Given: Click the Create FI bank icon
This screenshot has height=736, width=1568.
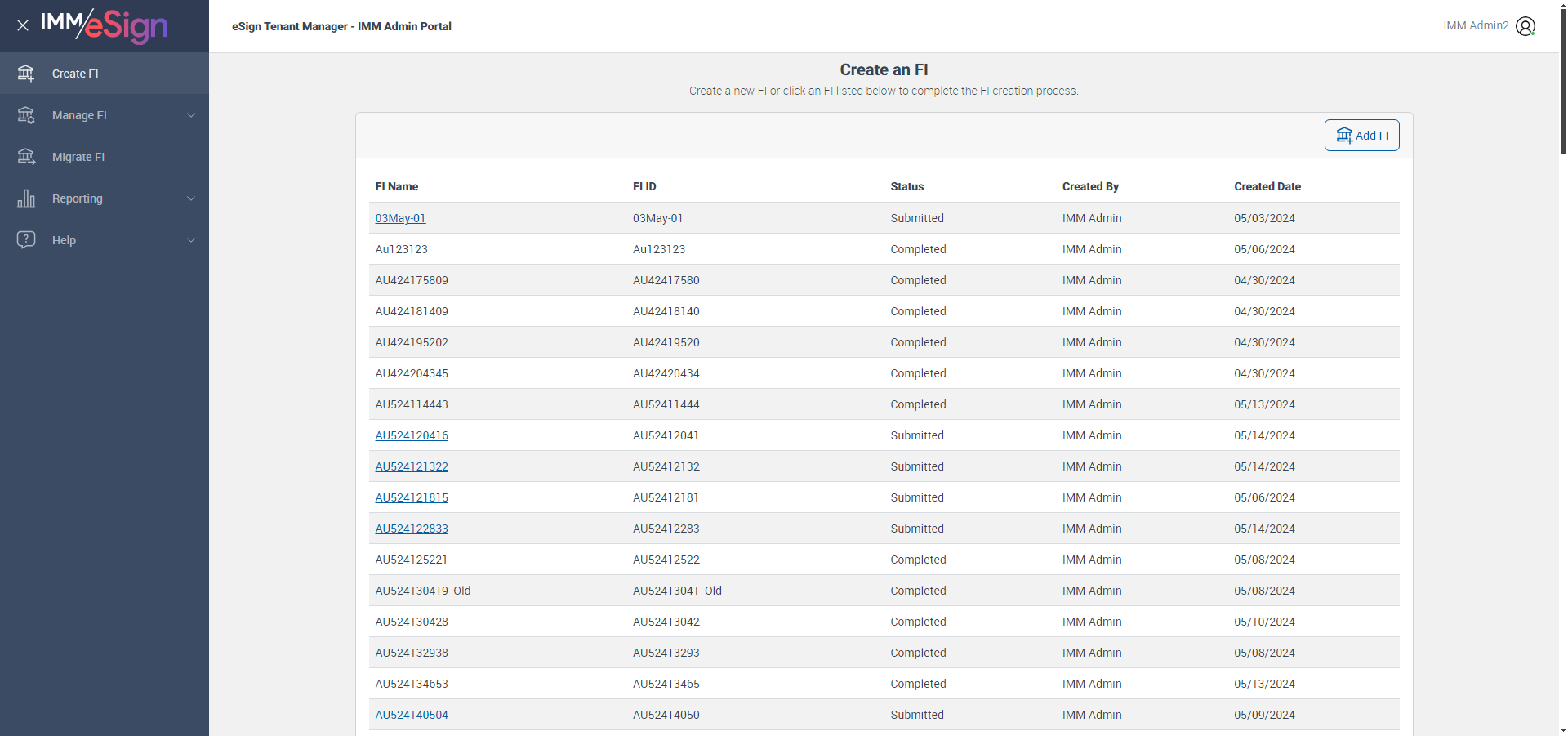Looking at the screenshot, I should click(x=26, y=74).
